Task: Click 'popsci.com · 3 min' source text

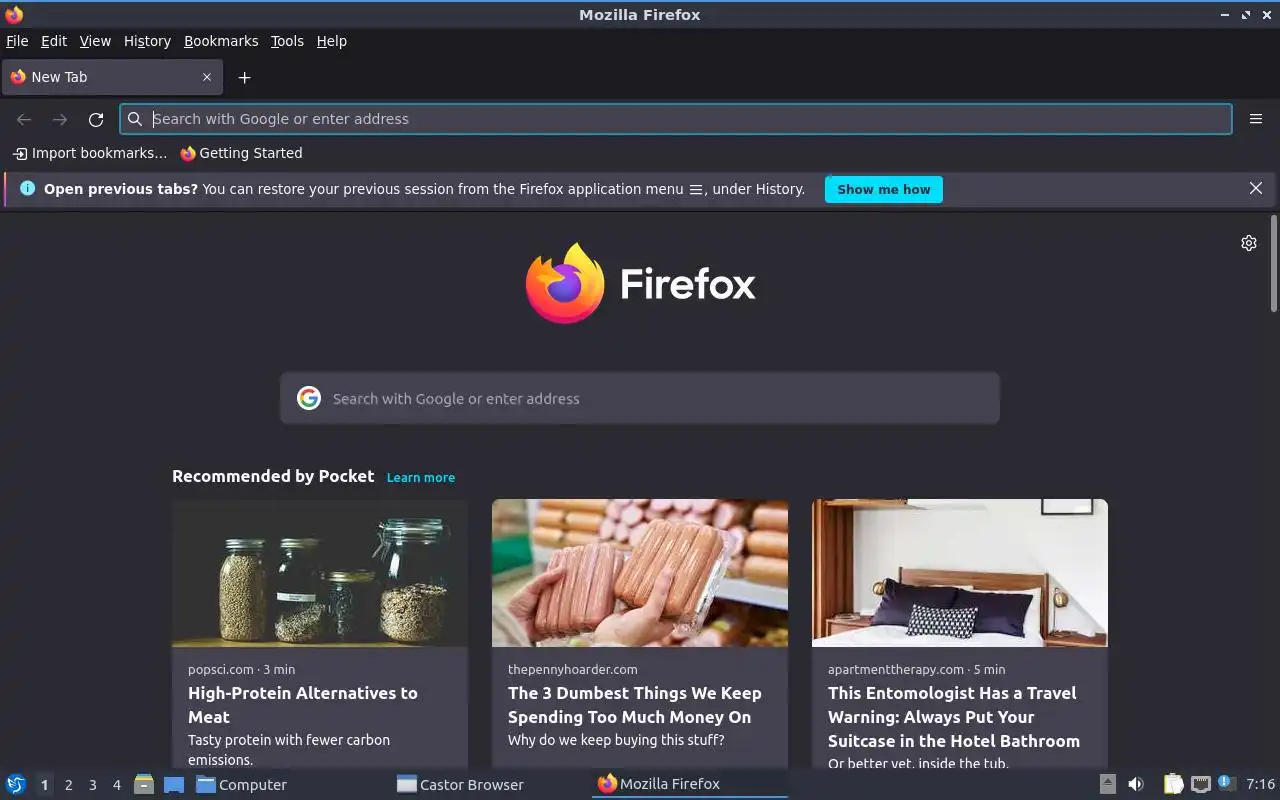Action: (x=241, y=669)
